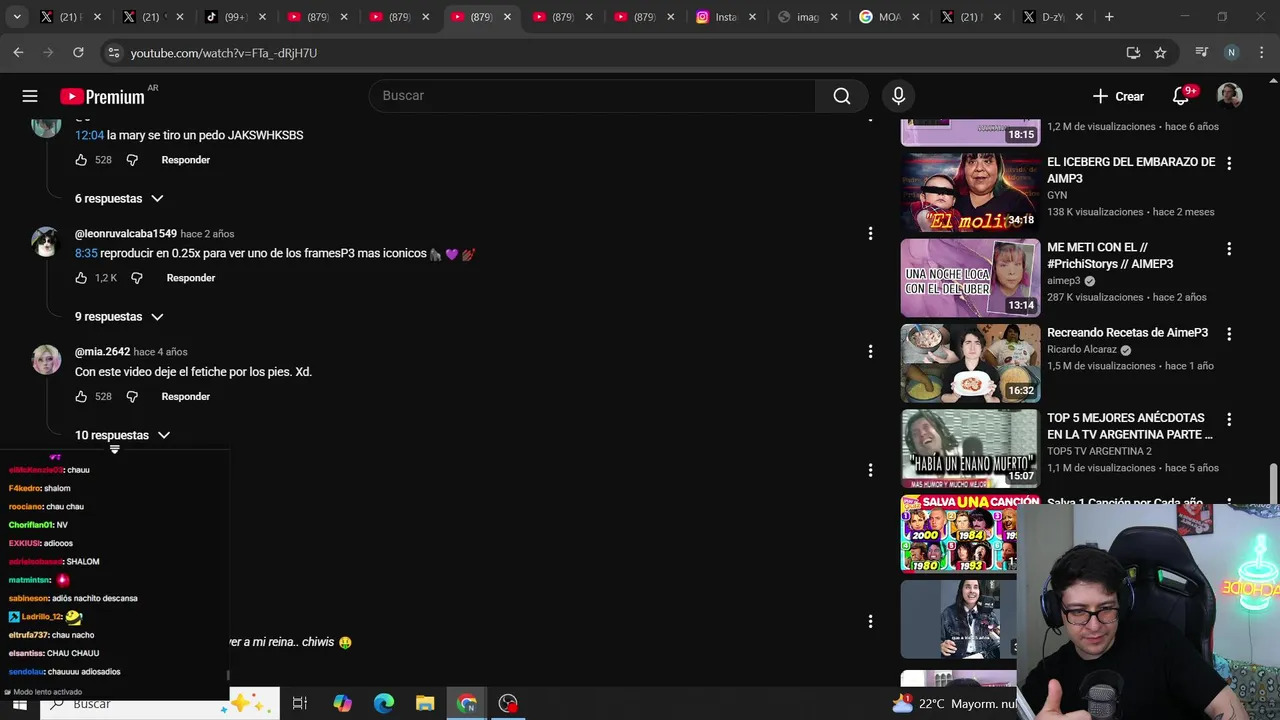Switch to the Instagram tab
This screenshot has height=720, width=1280.
click(x=726, y=17)
